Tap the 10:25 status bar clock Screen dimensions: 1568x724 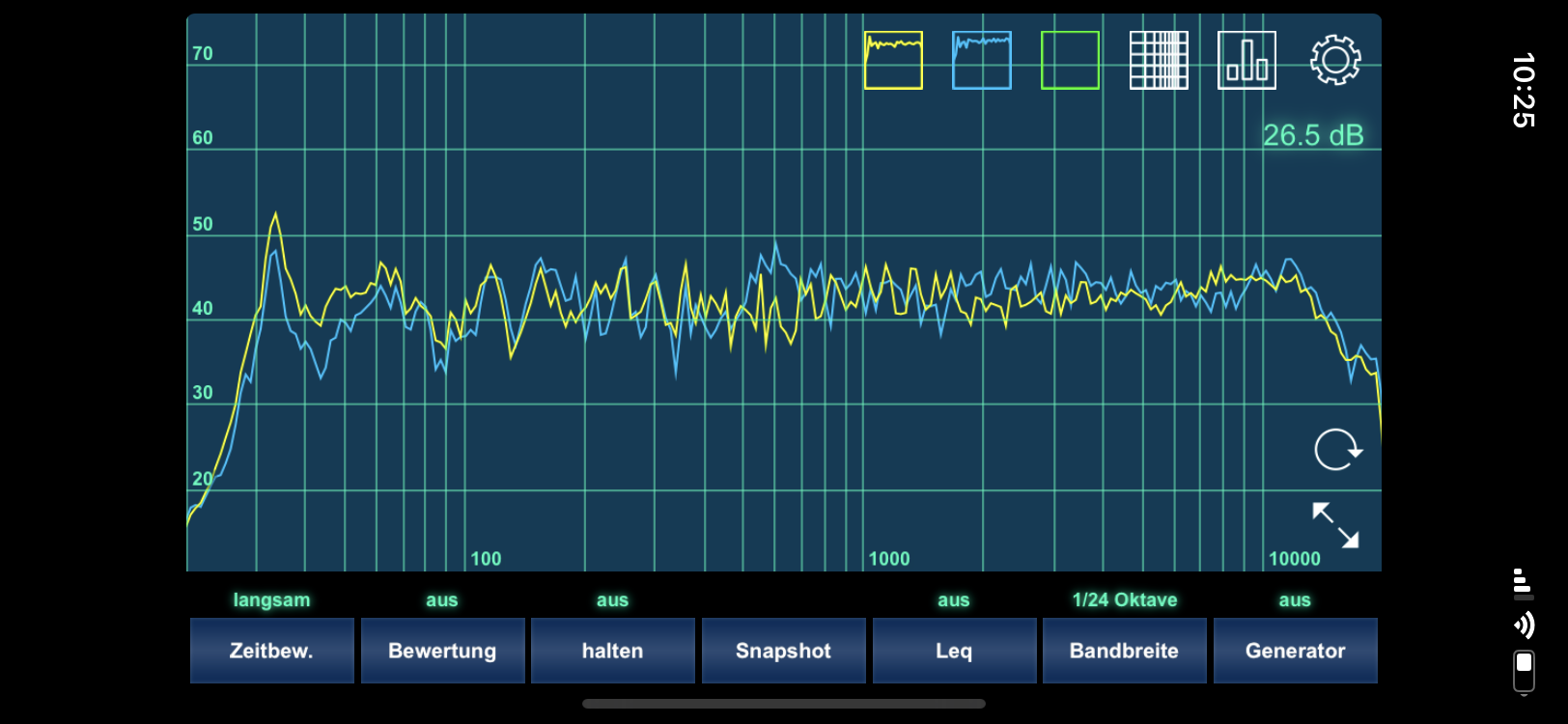[x=1523, y=90]
